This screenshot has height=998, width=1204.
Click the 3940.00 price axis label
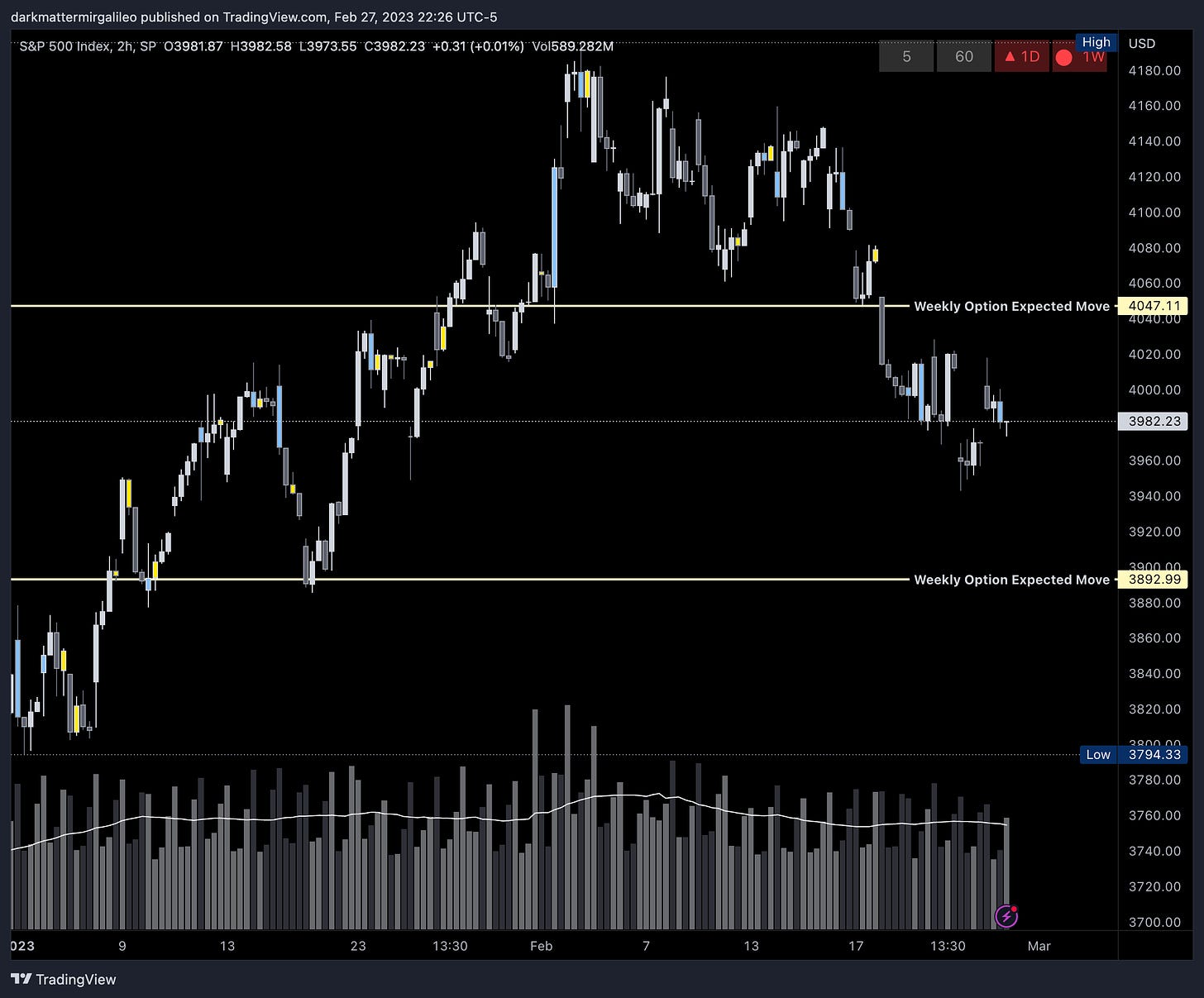click(1154, 496)
